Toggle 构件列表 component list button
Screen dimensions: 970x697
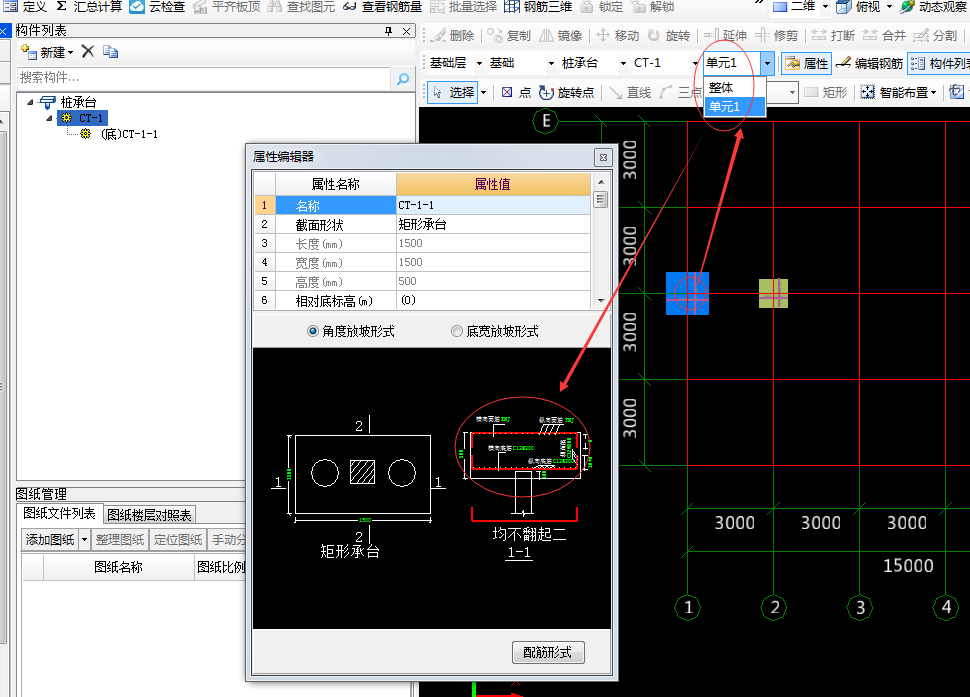pyautogui.click(x=939, y=63)
